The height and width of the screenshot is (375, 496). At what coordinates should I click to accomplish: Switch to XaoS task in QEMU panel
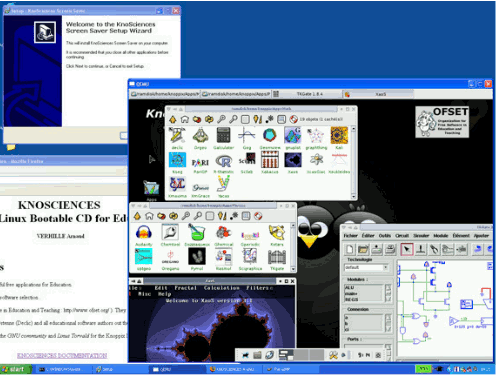[378, 94]
